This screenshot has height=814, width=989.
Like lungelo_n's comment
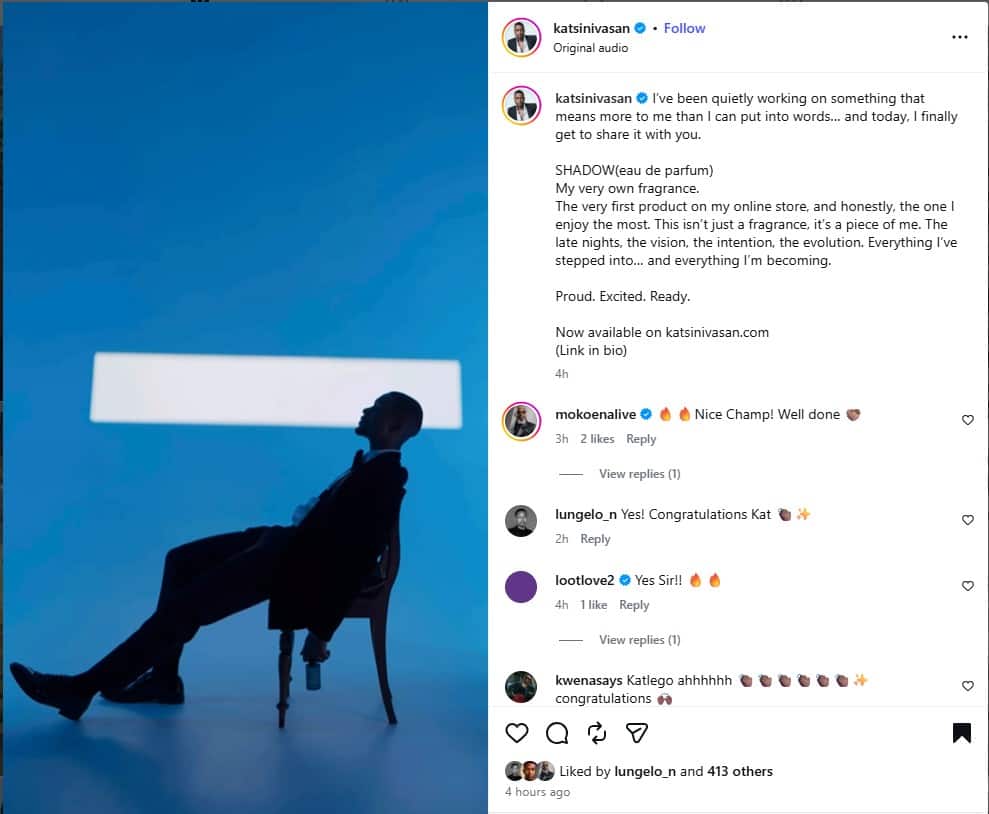pyautogui.click(x=967, y=520)
